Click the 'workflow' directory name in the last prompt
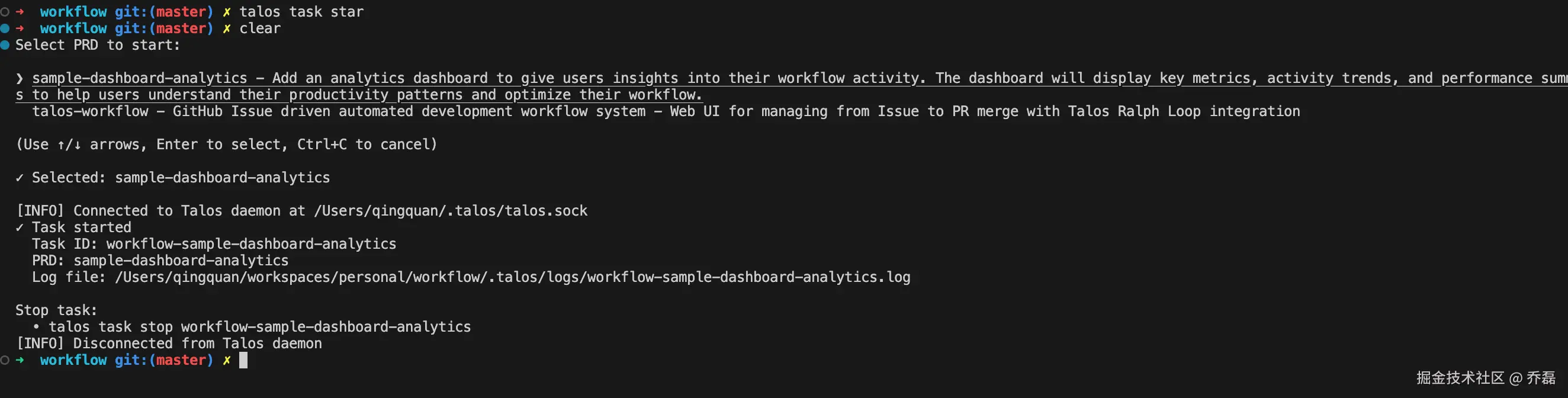 (x=73, y=360)
